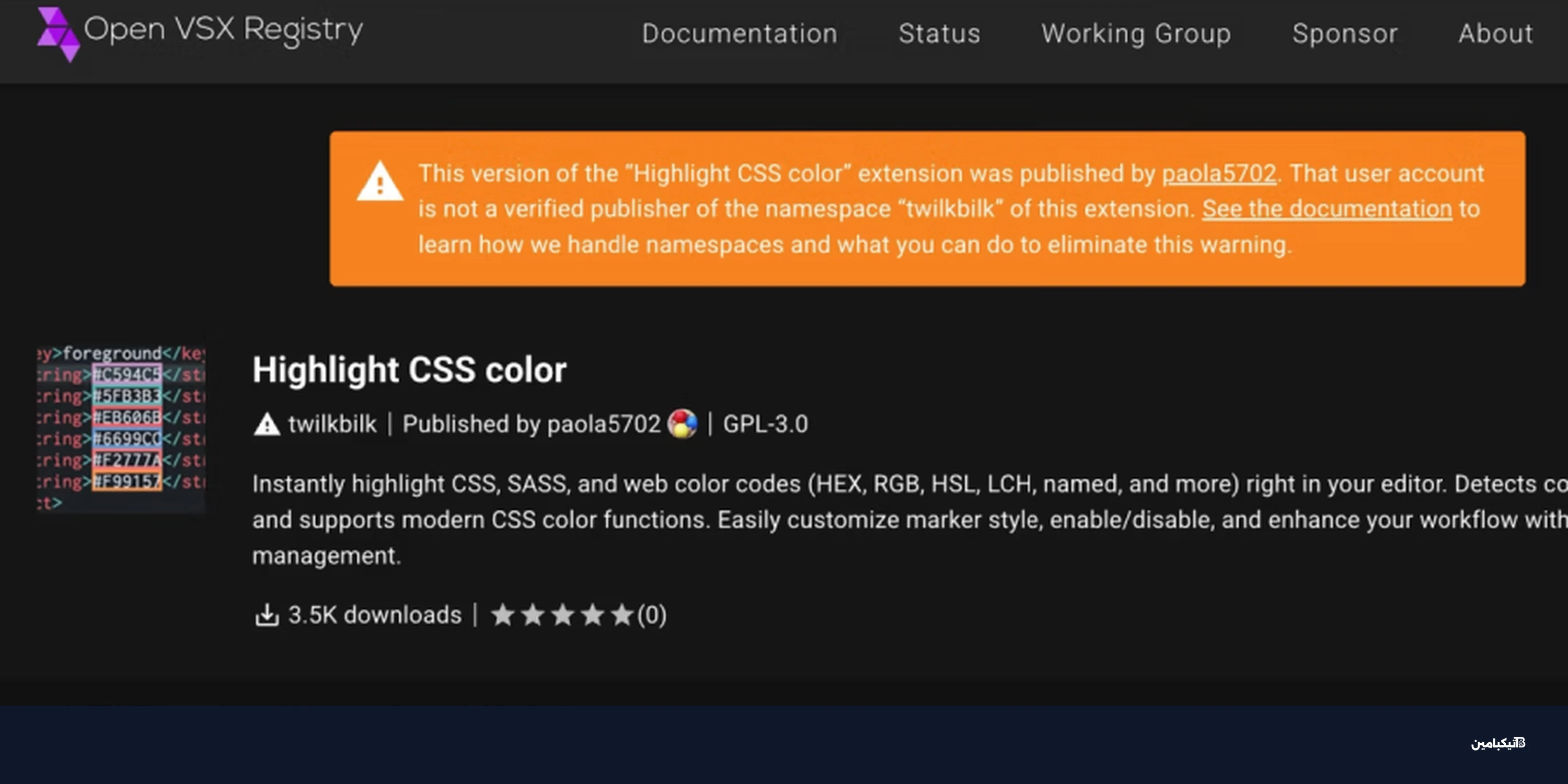1568x784 pixels.
Task: Click the twilkbilk namespace link
Action: pos(332,424)
